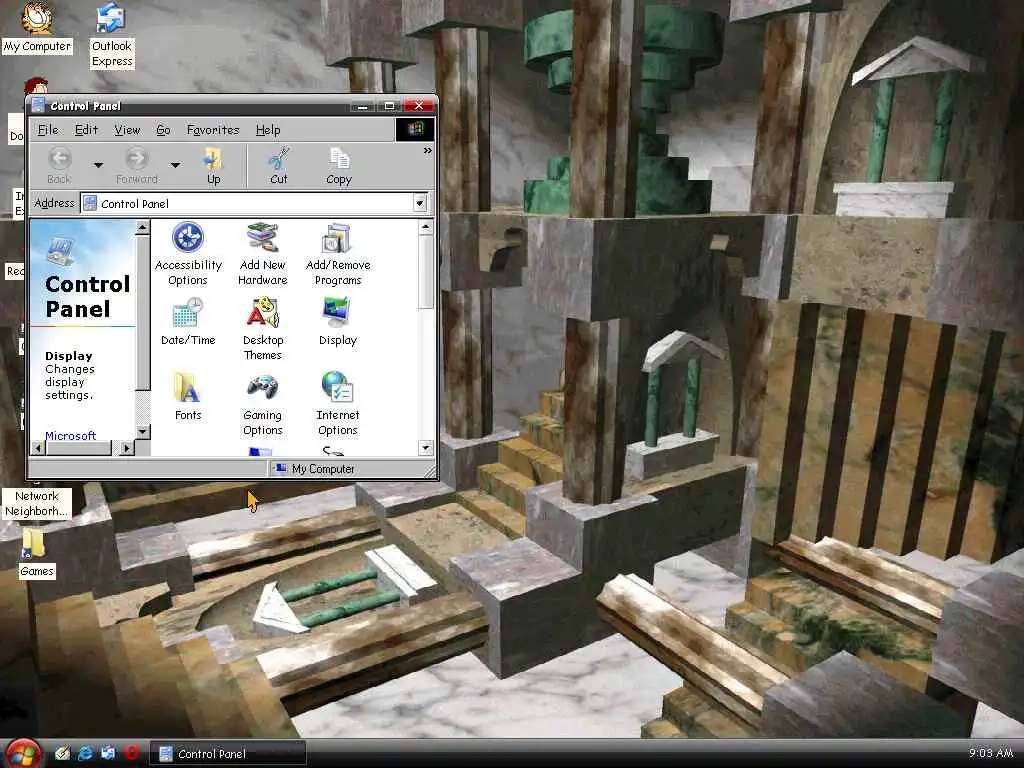Screen dimensions: 1024x768
Task: Click the Cut toolbar button
Action: [x=279, y=165]
